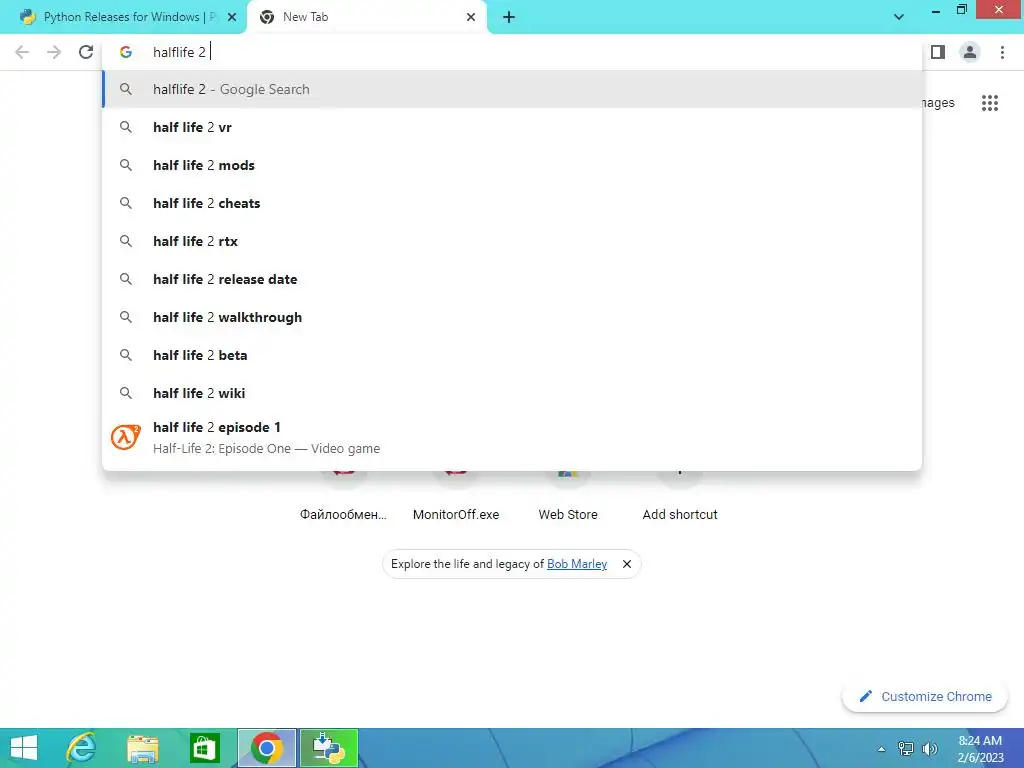Screen dimensions: 1024x768
Task: Close the New Tab tab
Action: pyautogui.click(x=471, y=18)
